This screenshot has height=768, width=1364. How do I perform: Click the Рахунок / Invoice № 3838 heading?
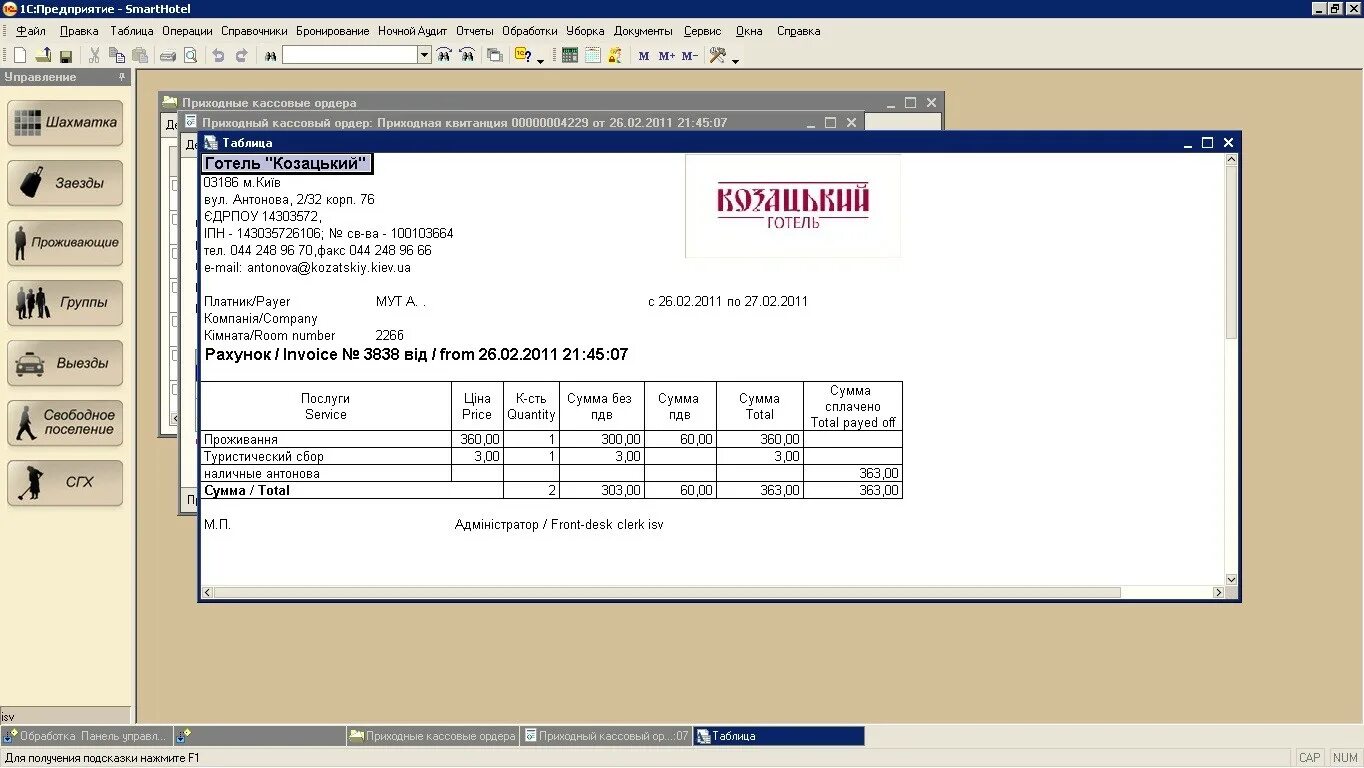pos(416,355)
